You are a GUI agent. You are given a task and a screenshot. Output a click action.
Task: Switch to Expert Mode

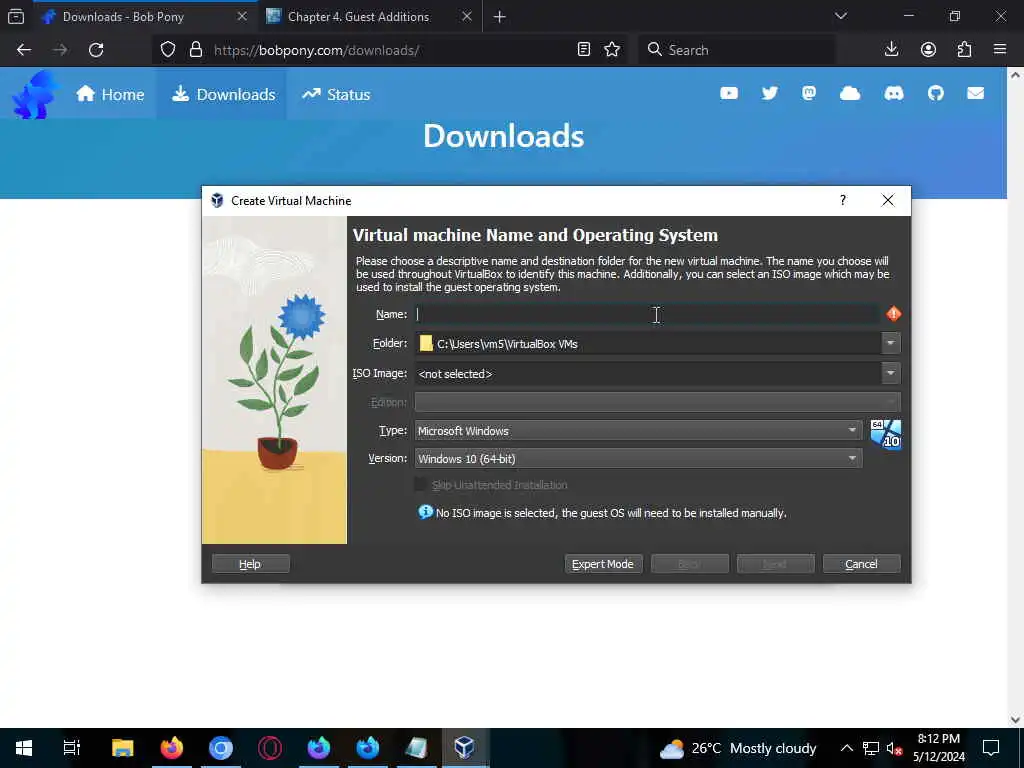coord(603,564)
